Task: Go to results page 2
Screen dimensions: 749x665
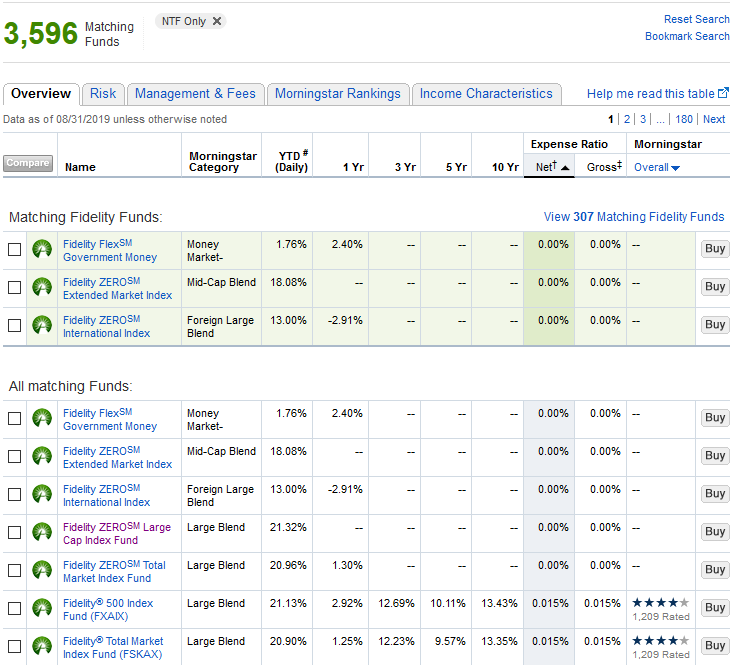Action: coord(627,119)
